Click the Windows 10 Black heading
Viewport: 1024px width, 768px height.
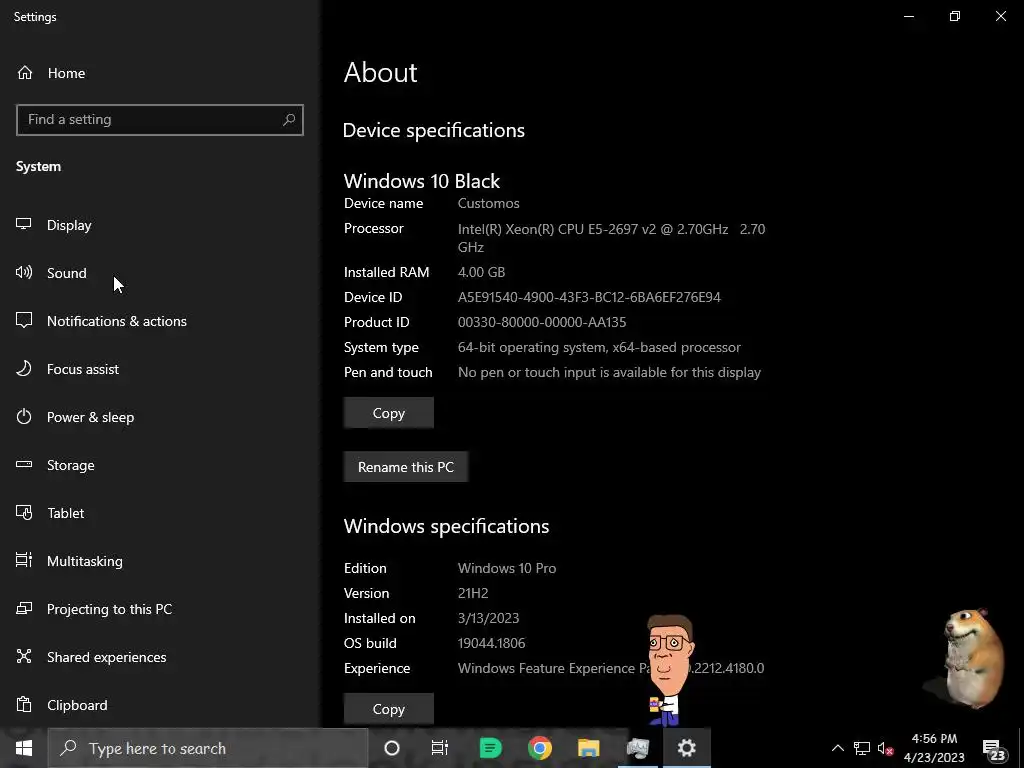(422, 181)
